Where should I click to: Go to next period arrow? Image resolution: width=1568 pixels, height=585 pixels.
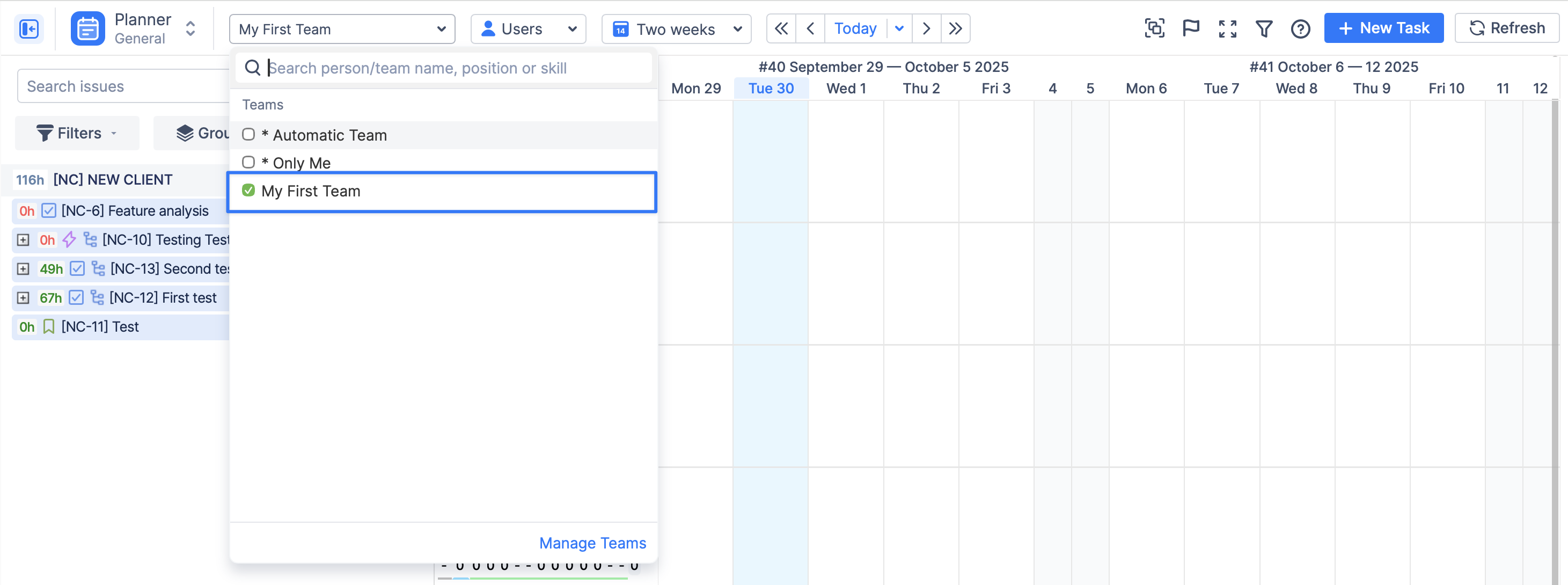926,28
